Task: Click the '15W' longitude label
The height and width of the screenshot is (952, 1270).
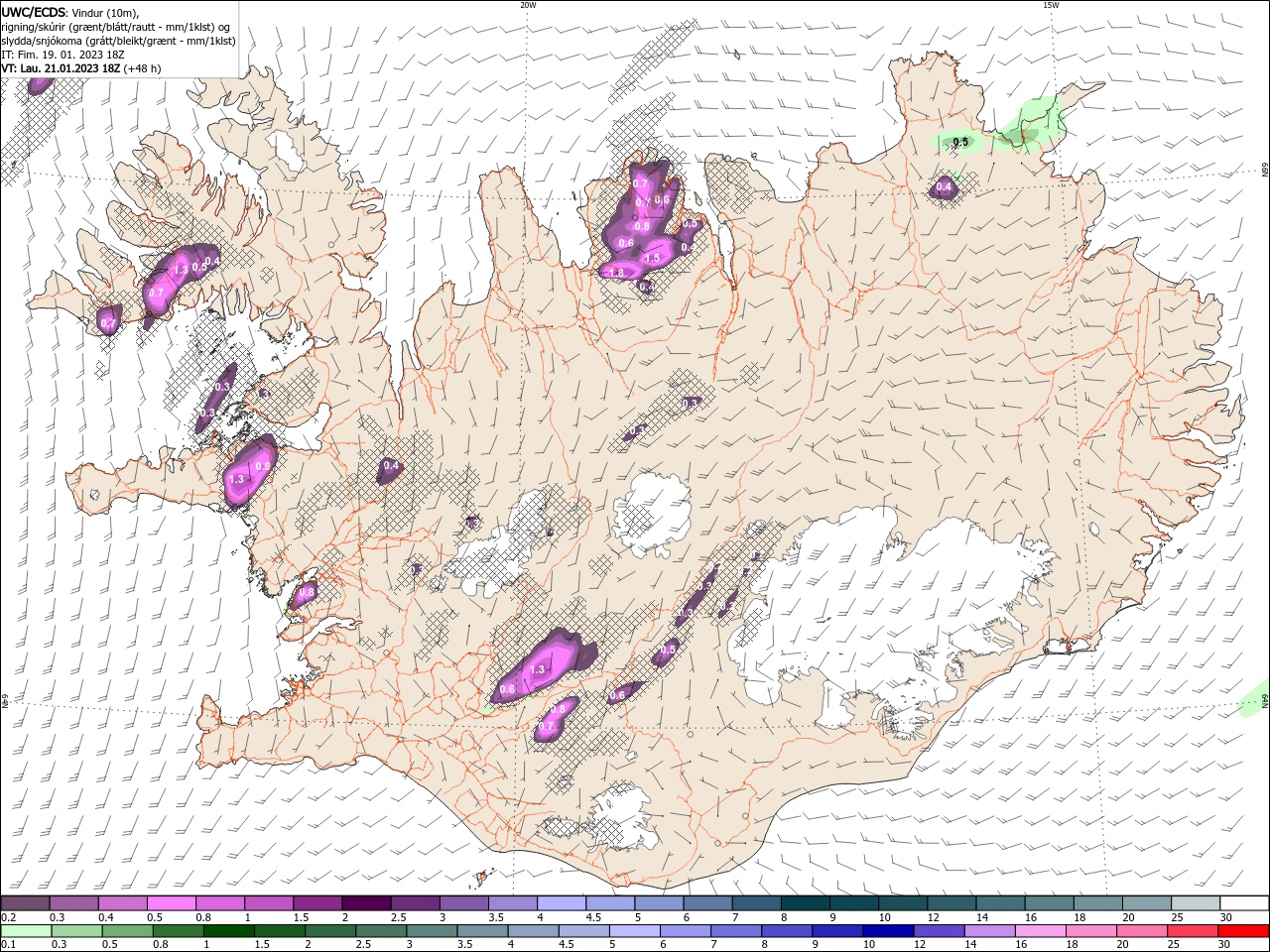Action: [1051, 5]
